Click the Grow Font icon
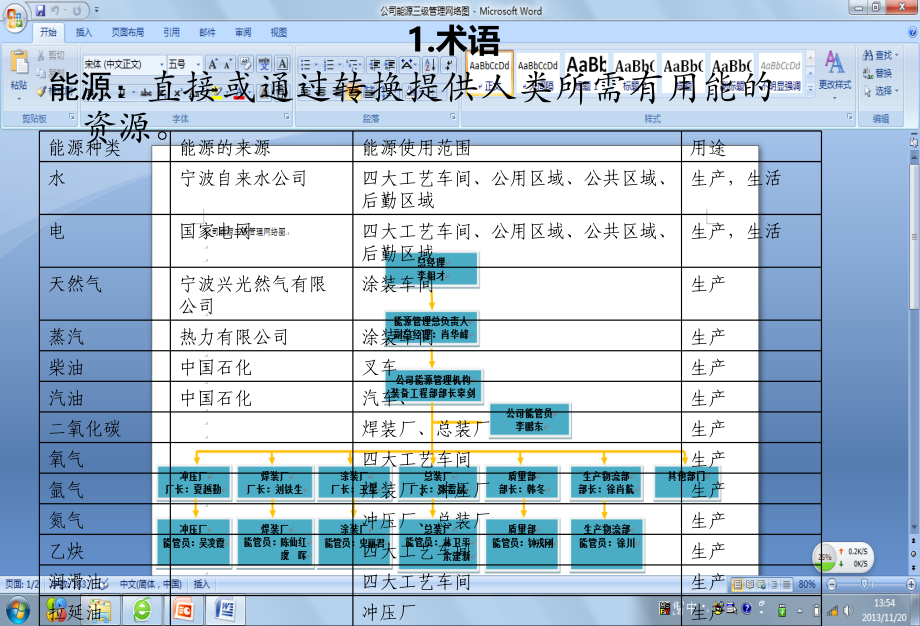This screenshot has height=626, width=920. tap(213, 64)
